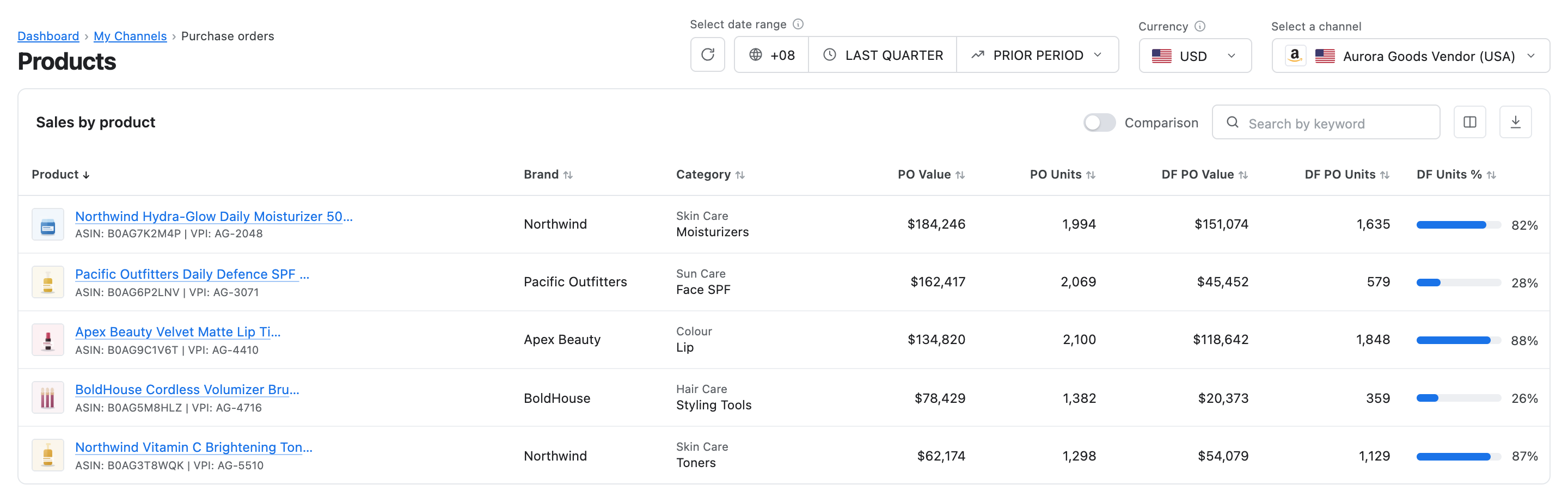Screen dimensions: 1568x503
Task: Click the Face SPF category cell
Action: click(x=703, y=290)
